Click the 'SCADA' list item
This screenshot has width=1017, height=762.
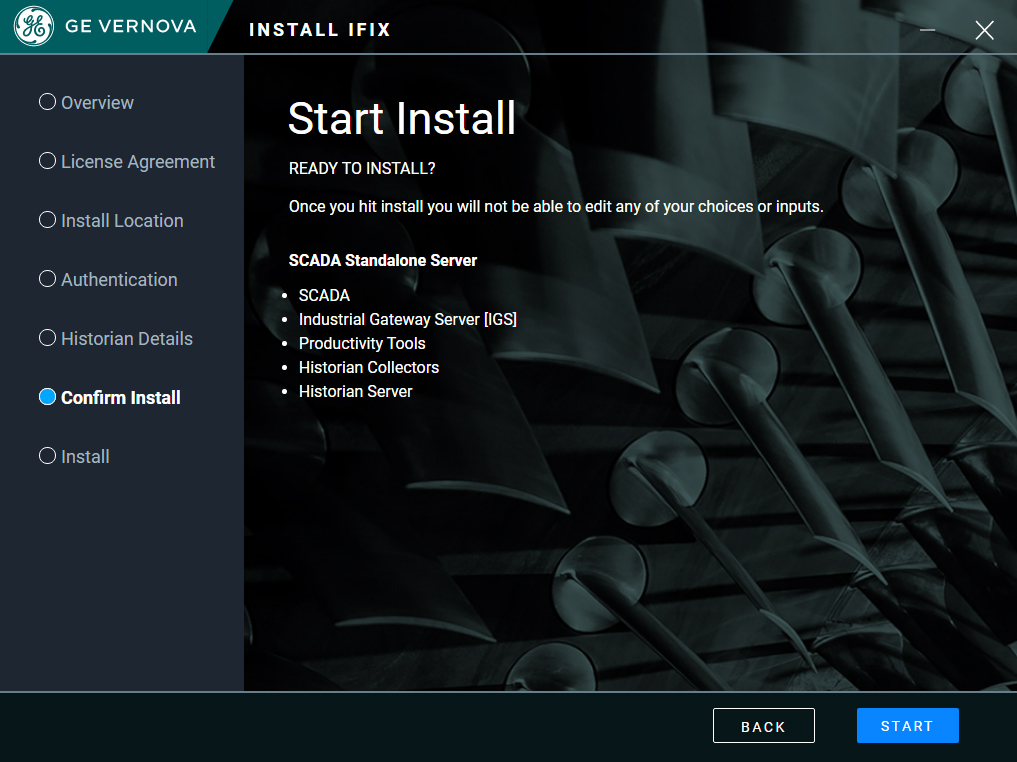(x=324, y=296)
